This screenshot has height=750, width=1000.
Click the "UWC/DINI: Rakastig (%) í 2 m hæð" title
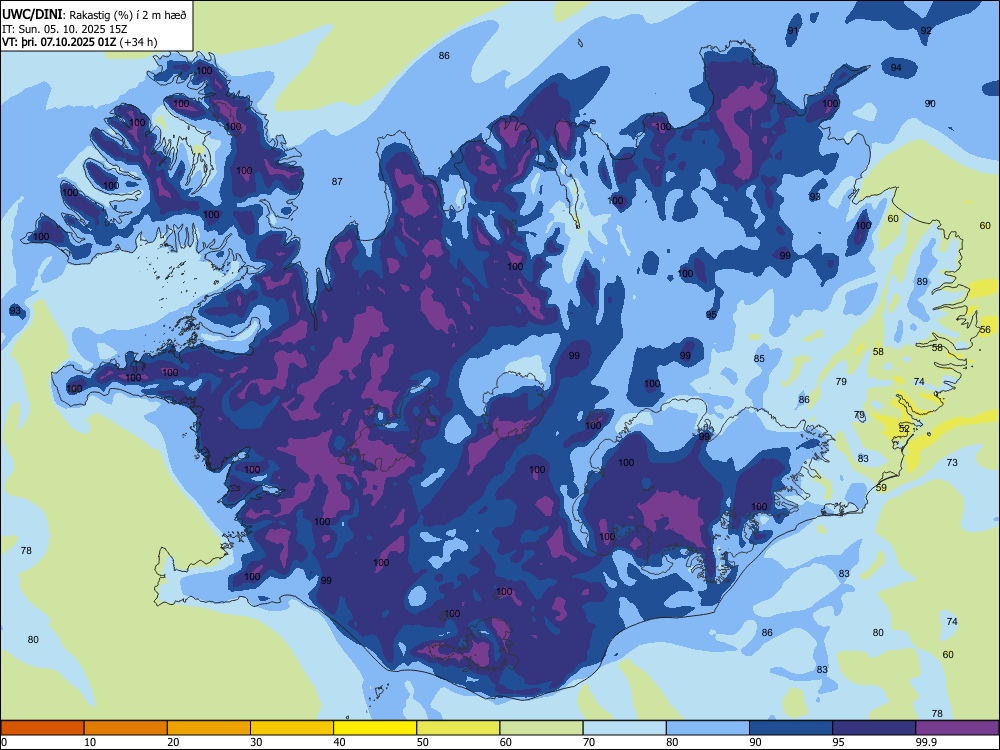point(94,15)
